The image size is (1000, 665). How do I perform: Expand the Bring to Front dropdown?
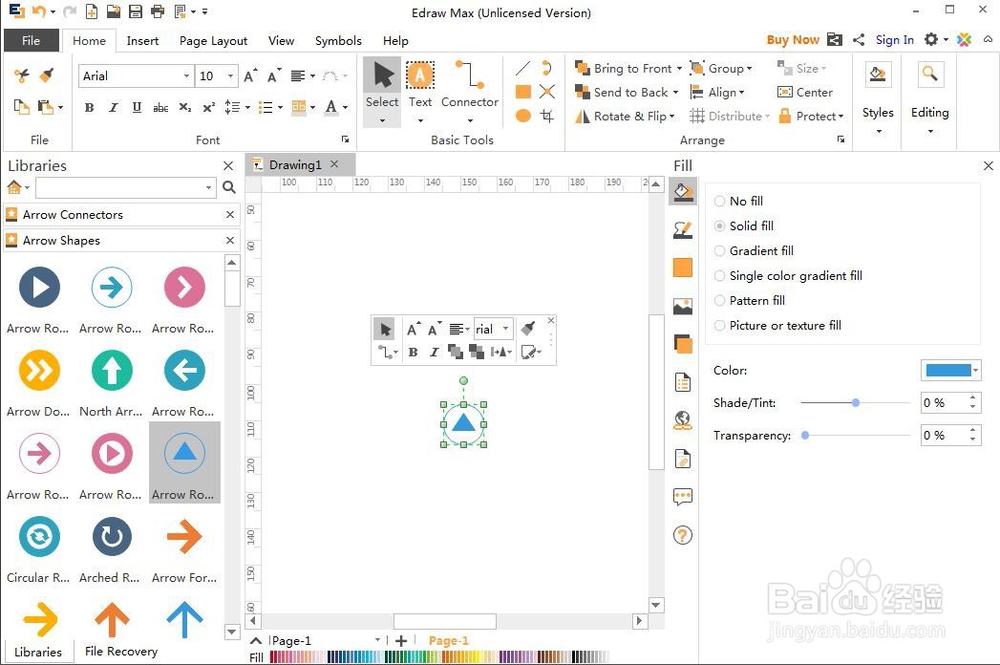(x=679, y=68)
